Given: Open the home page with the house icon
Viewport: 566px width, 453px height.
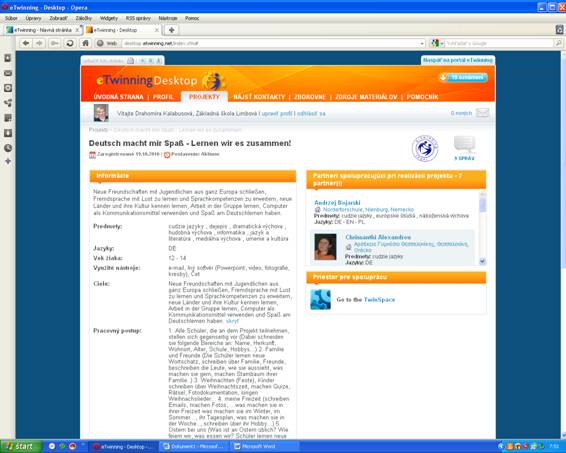Looking at the screenshot, I should [85, 43].
